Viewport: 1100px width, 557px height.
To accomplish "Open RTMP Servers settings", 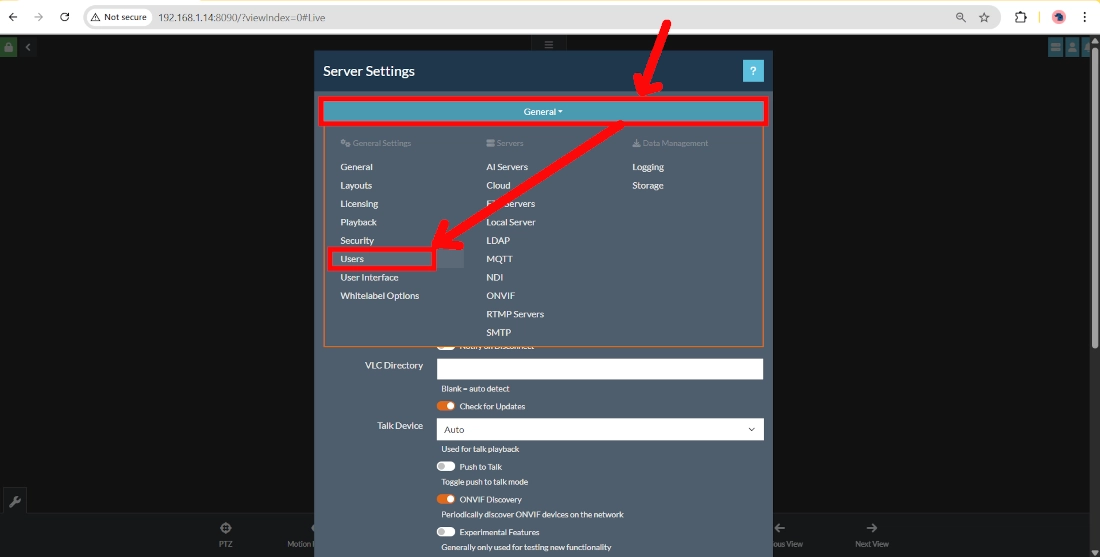I will click(x=515, y=314).
